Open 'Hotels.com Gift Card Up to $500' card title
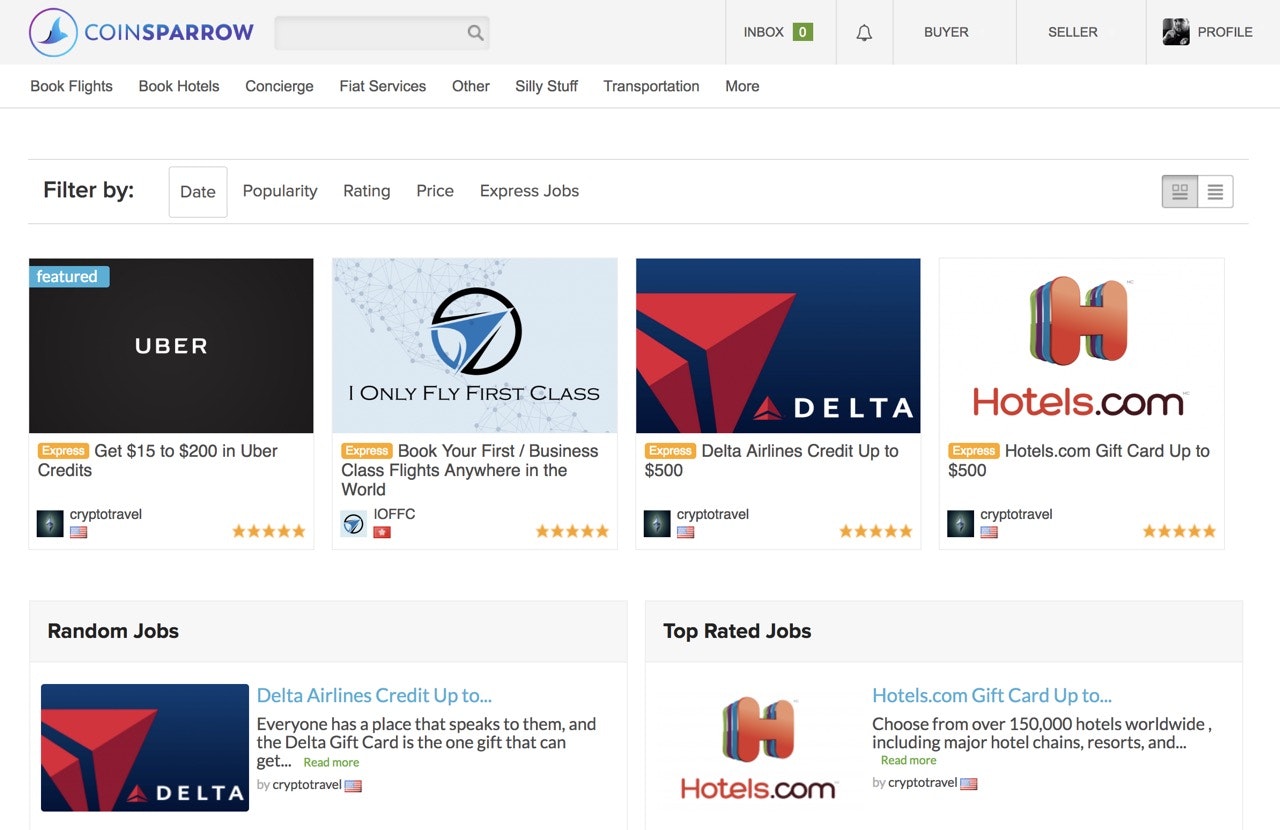1280x830 pixels. [1079, 461]
